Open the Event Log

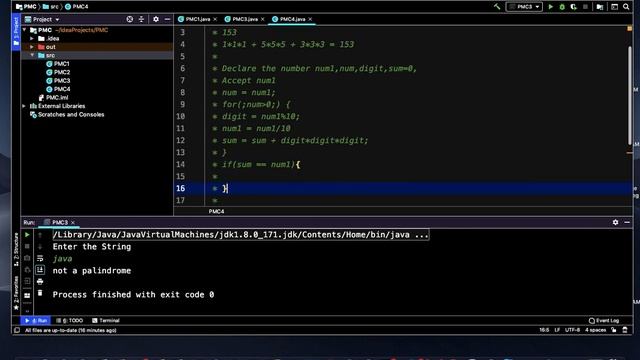tap(604, 321)
